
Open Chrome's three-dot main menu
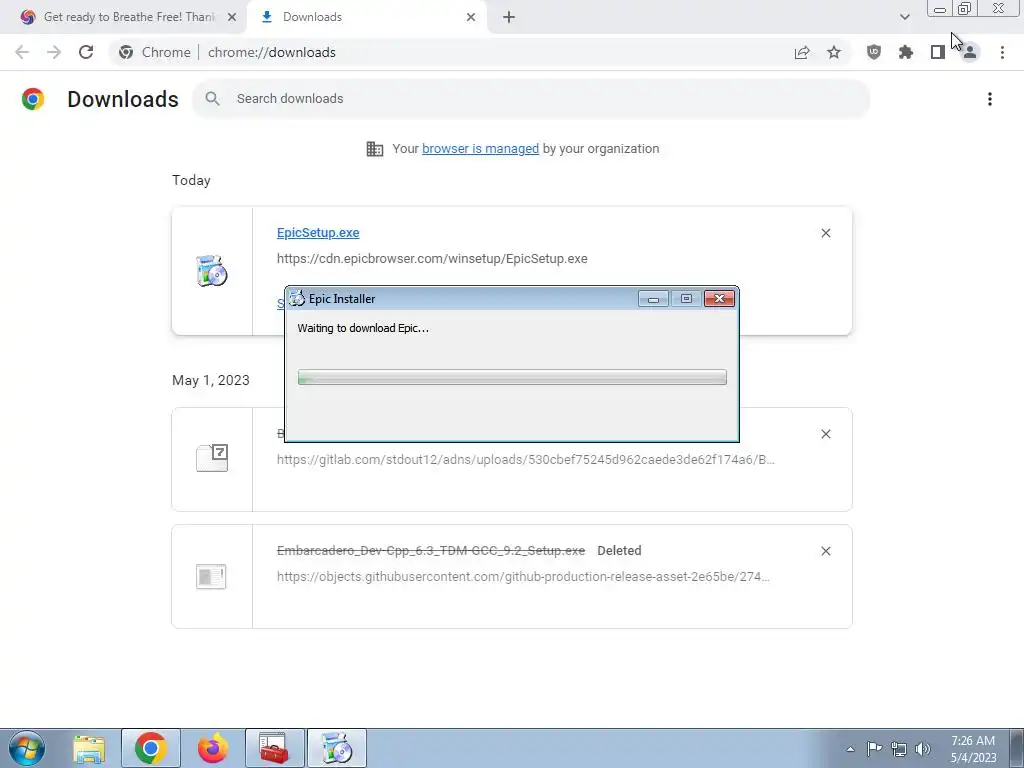[1002, 52]
